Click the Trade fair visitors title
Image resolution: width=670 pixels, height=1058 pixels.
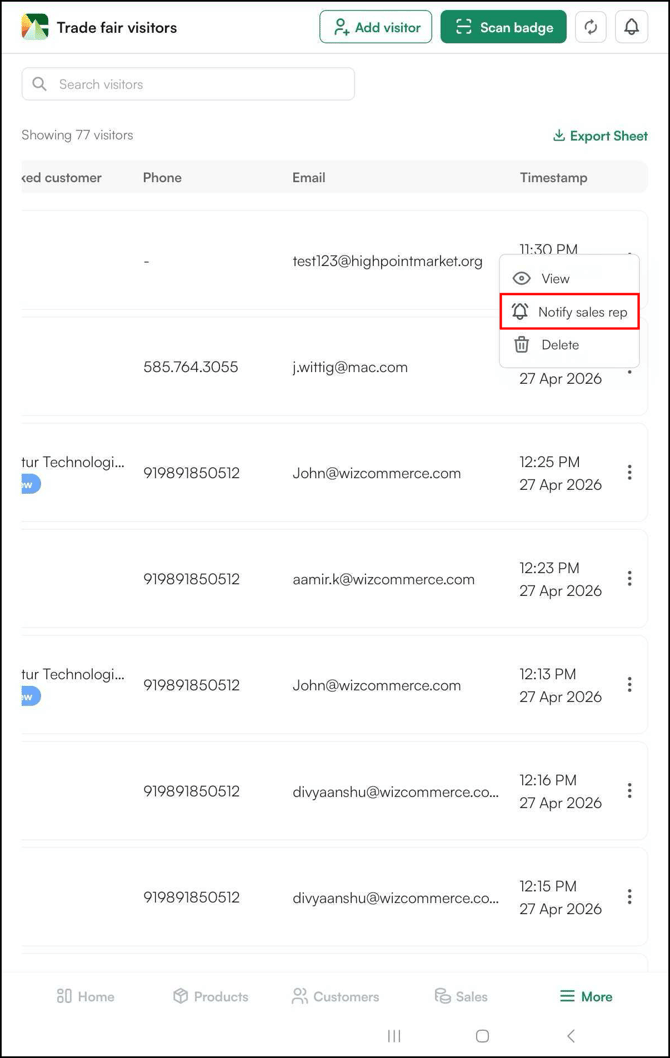point(117,28)
